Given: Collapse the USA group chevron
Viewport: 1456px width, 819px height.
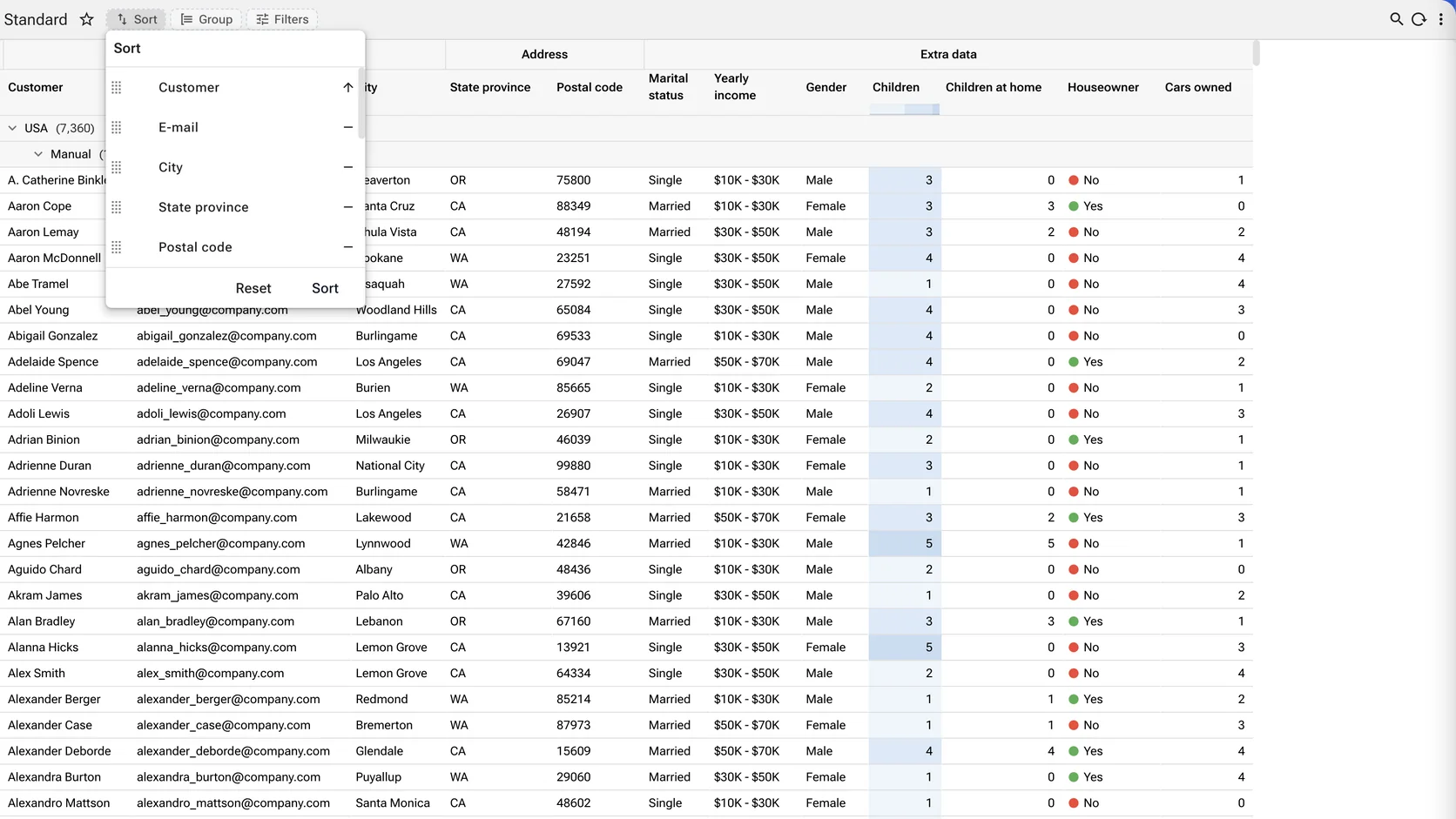Looking at the screenshot, I should 12,128.
